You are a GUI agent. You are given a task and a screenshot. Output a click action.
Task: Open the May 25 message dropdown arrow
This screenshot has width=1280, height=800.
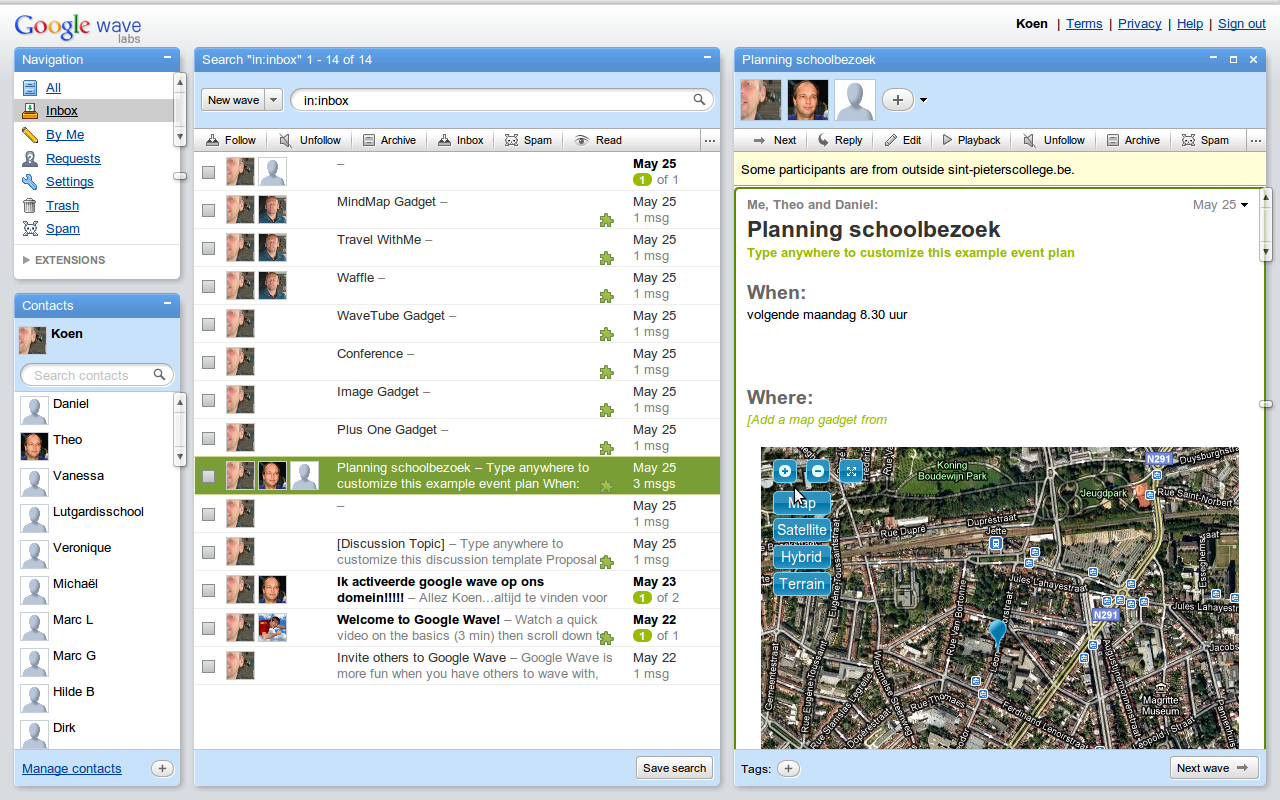tap(1245, 205)
